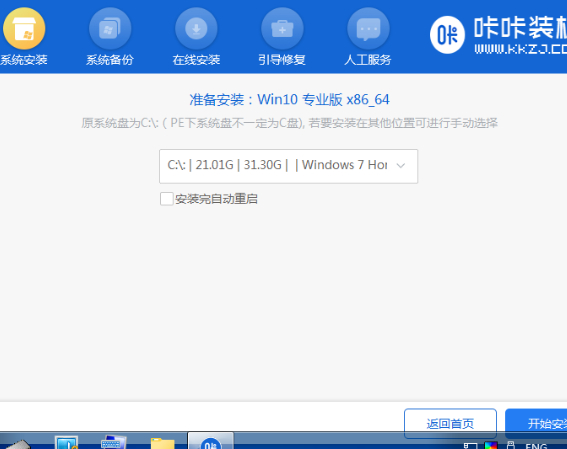Open the 系统备份 system backup section
The width and height of the screenshot is (567, 449).
(x=110, y=37)
